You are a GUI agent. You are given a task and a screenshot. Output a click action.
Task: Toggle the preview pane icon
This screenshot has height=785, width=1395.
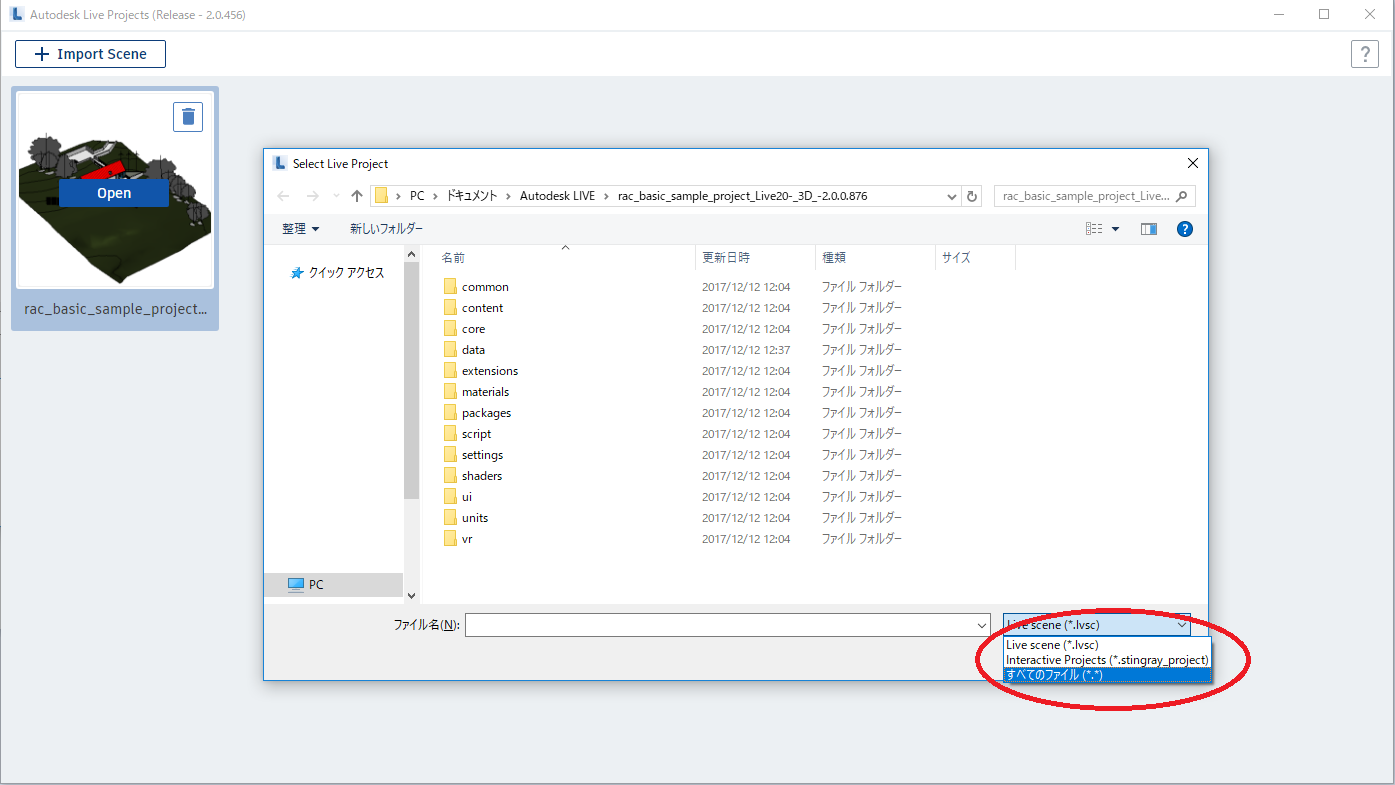click(x=1148, y=229)
